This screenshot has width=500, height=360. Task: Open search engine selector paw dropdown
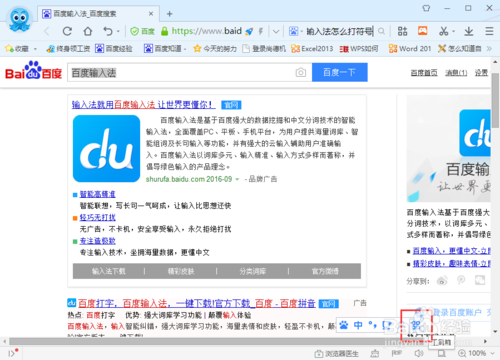tap(295, 31)
